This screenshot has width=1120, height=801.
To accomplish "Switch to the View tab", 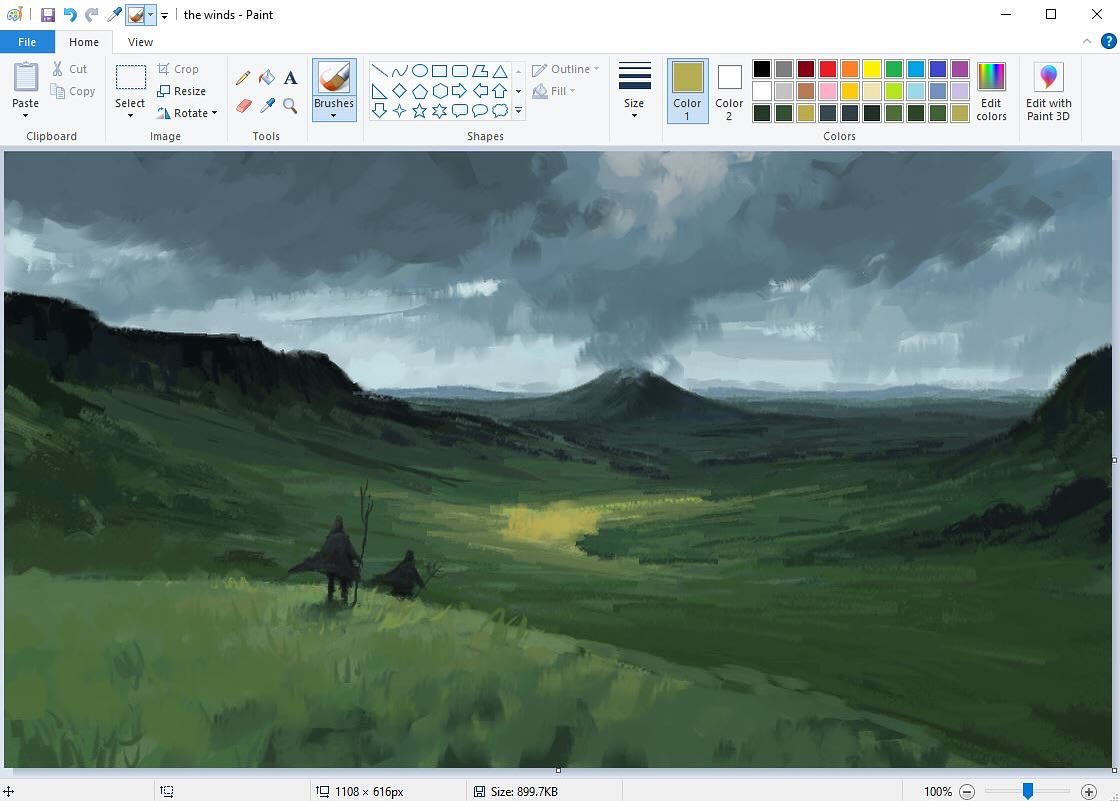I will point(140,42).
